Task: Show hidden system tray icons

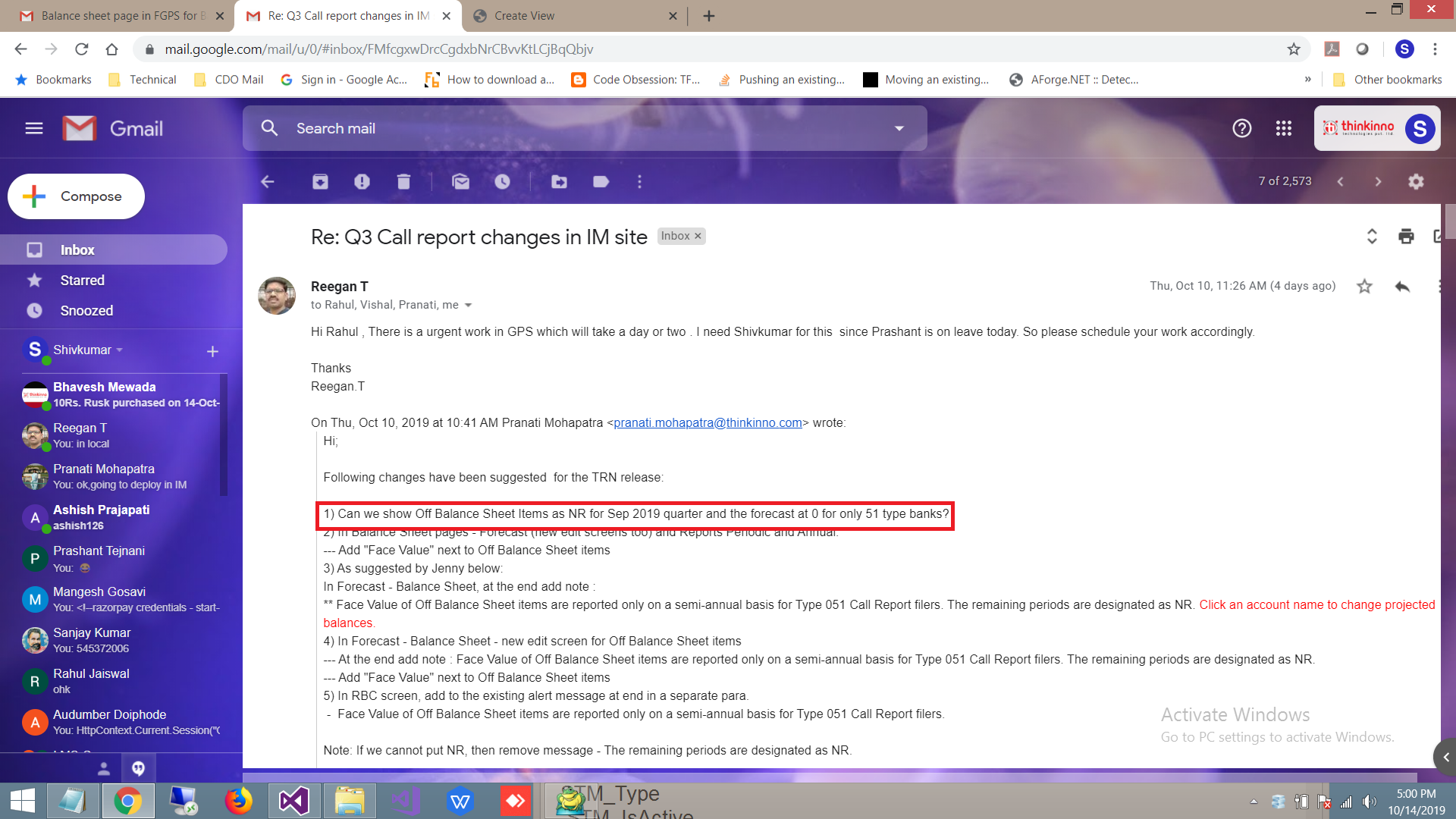Action: pyautogui.click(x=1254, y=801)
